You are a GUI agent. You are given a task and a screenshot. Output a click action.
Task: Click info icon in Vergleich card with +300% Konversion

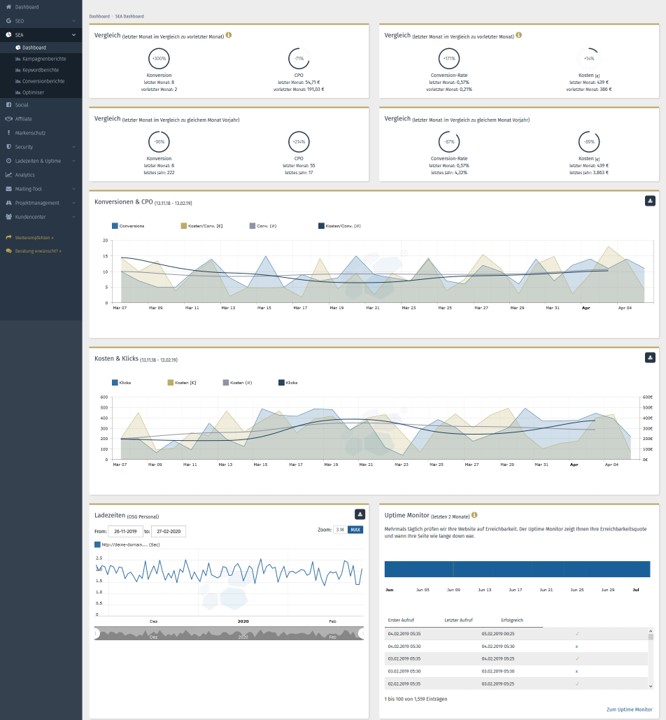click(x=229, y=35)
